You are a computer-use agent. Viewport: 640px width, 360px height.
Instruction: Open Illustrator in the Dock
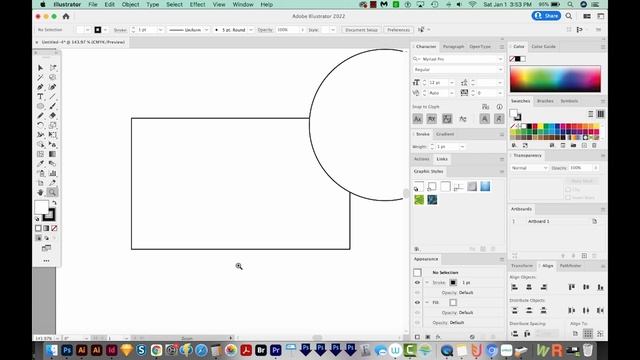click(x=82, y=350)
